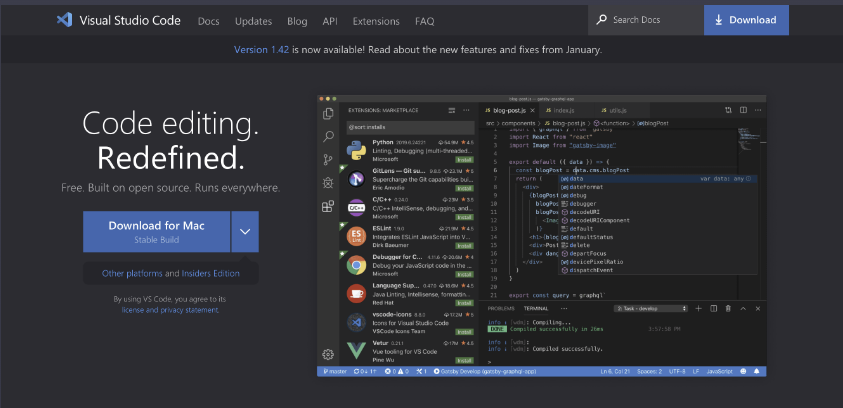Image resolution: width=843 pixels, height=408 pixels.
Task: Open the Manage gear icon in activity bar
Action: click(x=328, y=354)
